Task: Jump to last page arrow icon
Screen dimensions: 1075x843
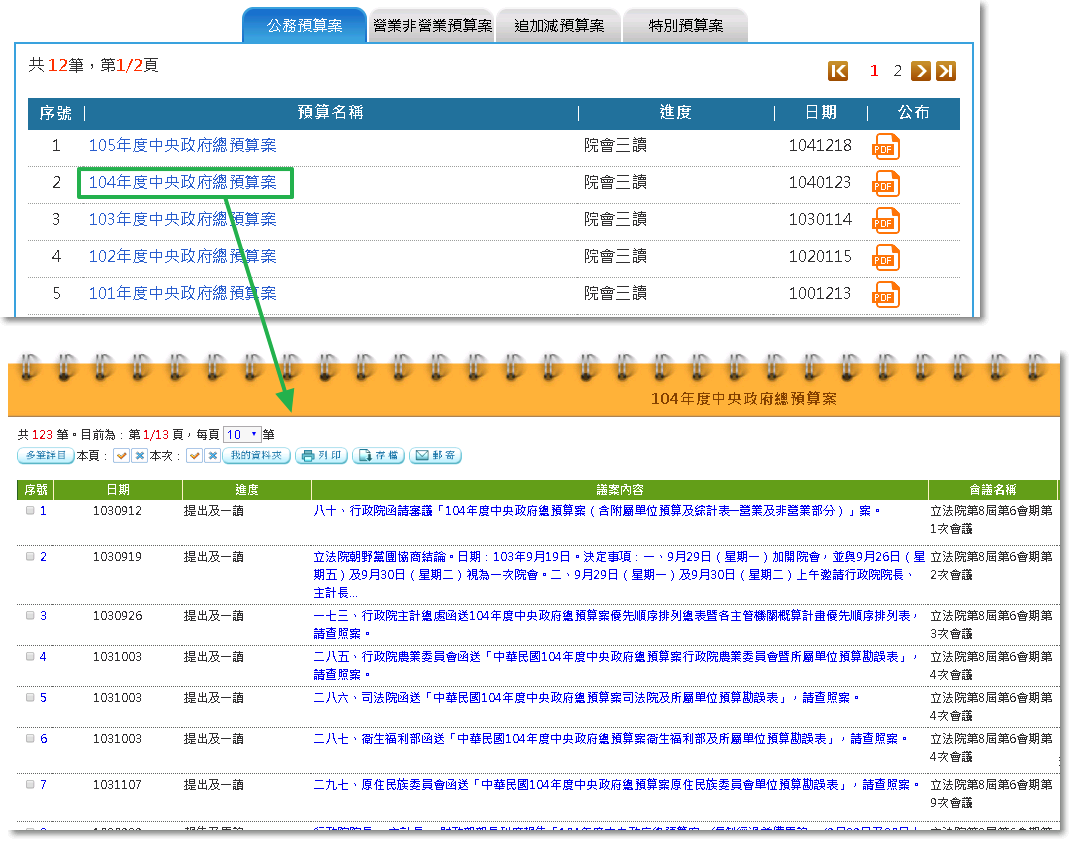Action: (x=945, y=70)
